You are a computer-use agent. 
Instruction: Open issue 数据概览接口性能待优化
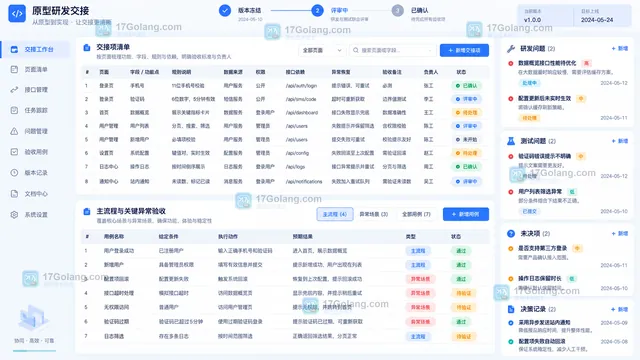coord(547,63)
